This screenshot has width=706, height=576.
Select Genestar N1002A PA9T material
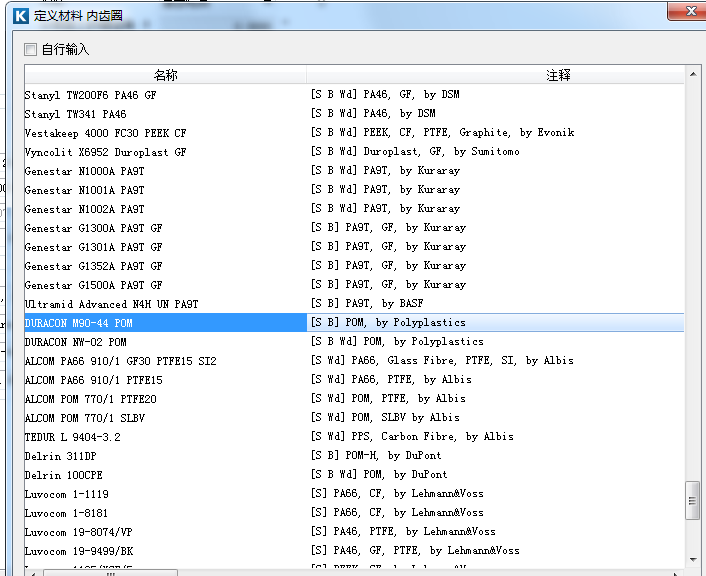coord(85,209)
